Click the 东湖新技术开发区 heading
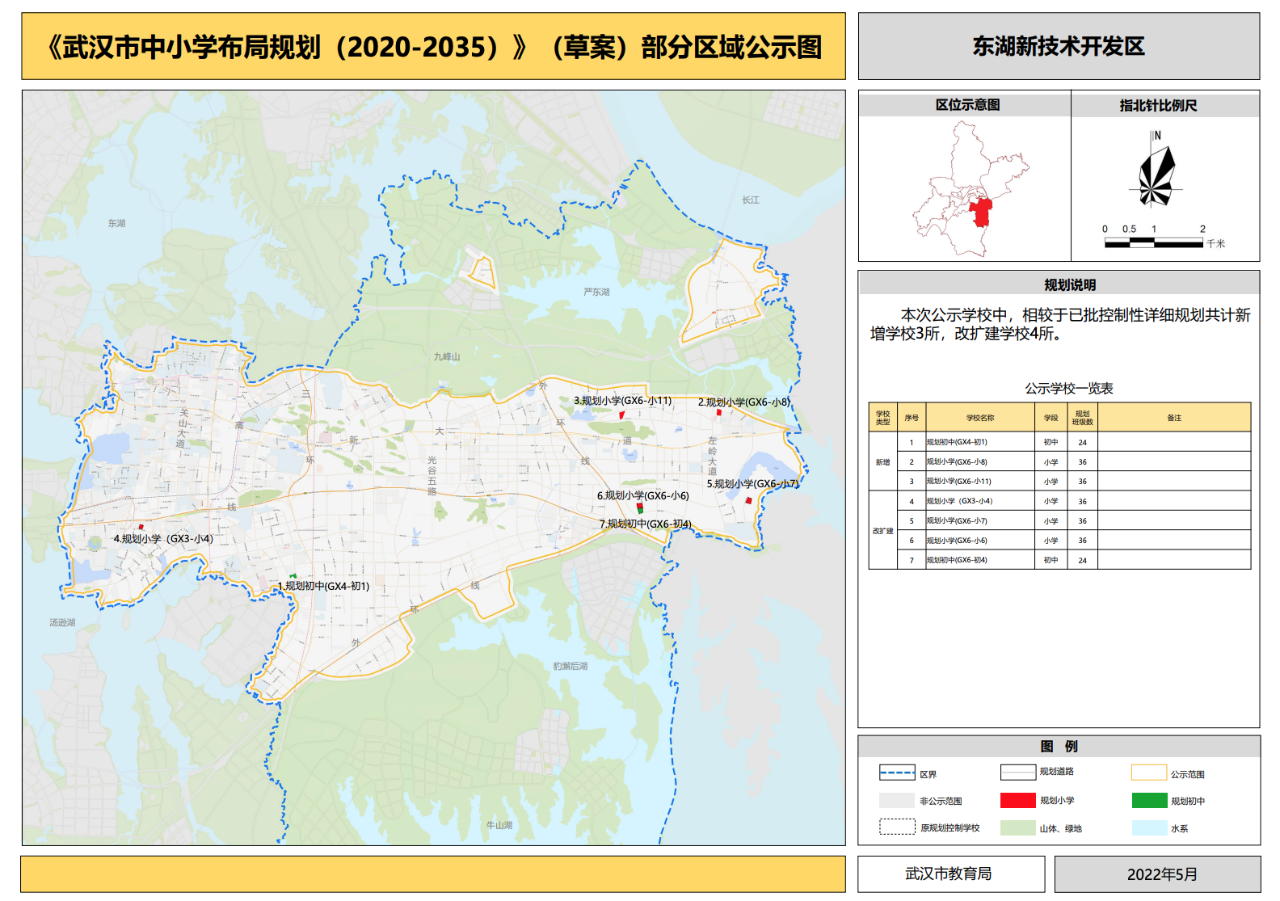The image size is (1280, 901). 1058,46
